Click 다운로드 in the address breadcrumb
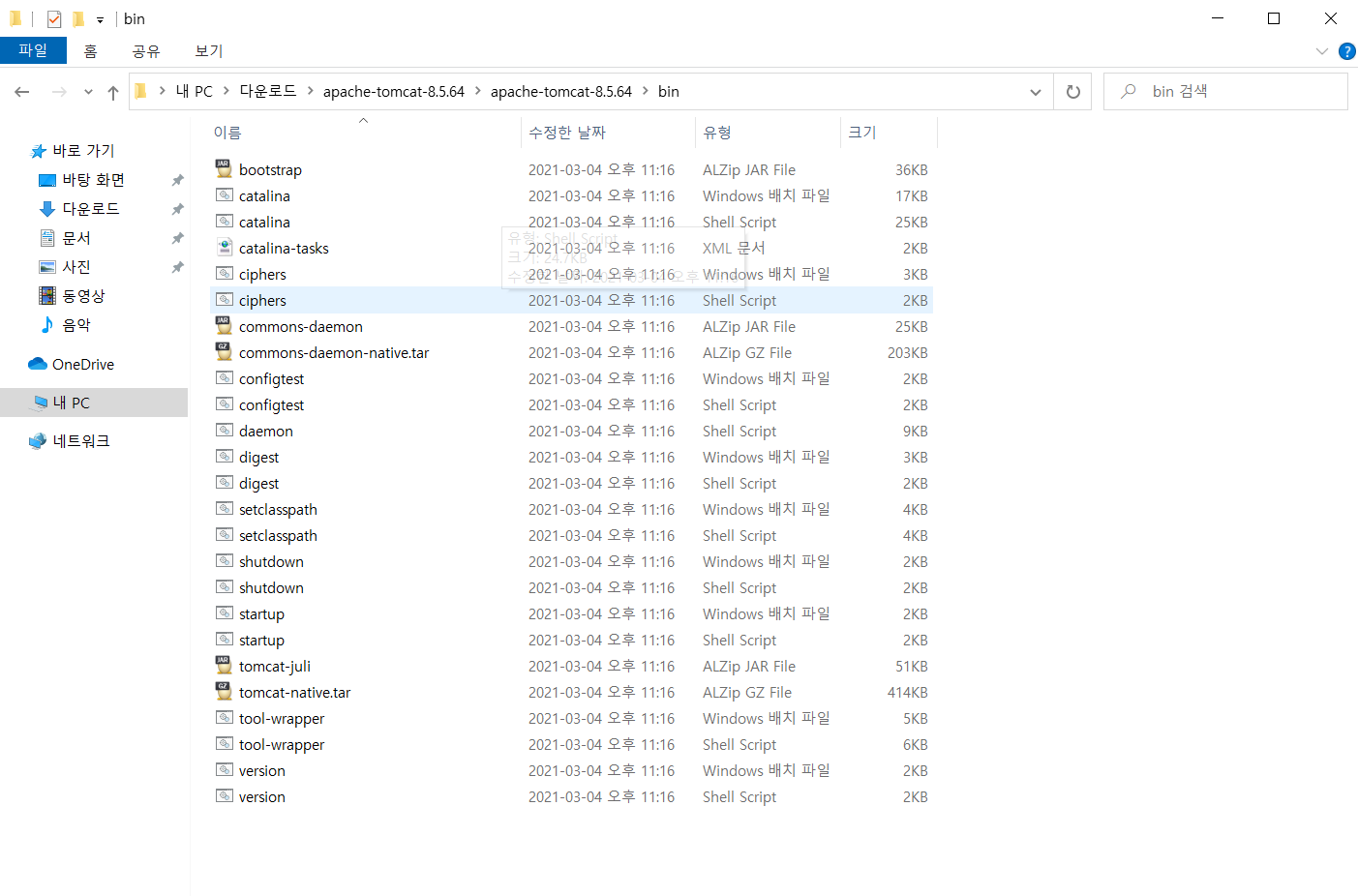Screen dimensions: 1358x896 coord(267,91)
